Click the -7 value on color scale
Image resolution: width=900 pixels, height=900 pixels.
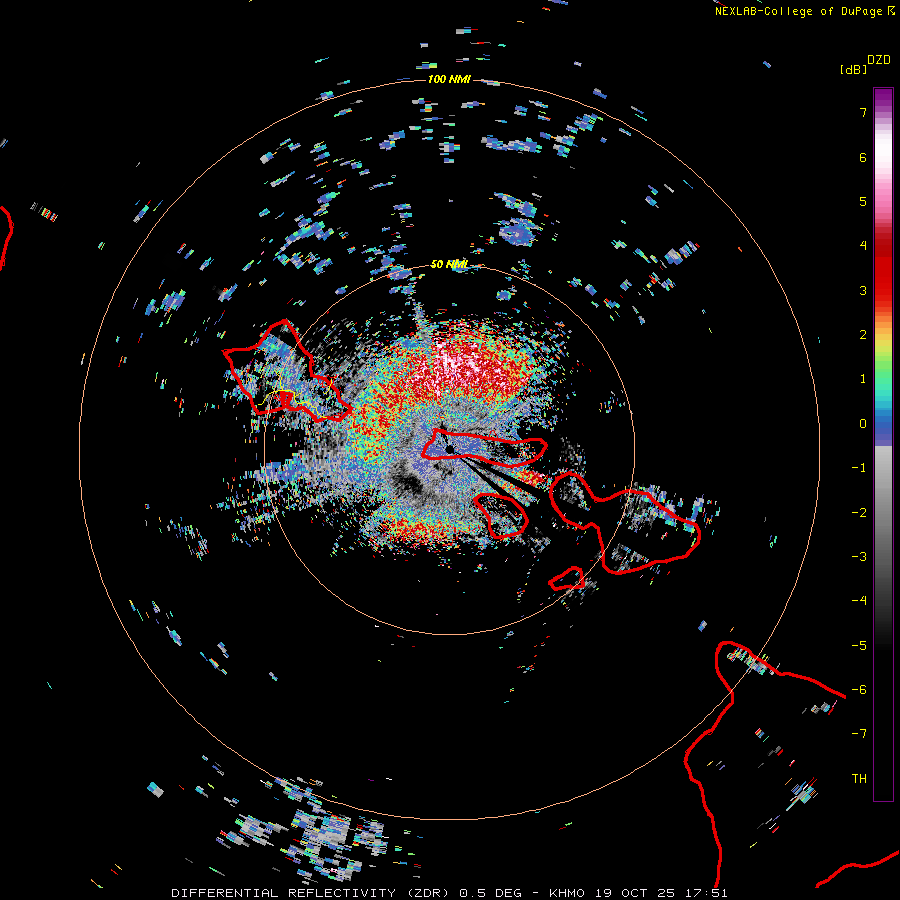(x=859, y=734)
